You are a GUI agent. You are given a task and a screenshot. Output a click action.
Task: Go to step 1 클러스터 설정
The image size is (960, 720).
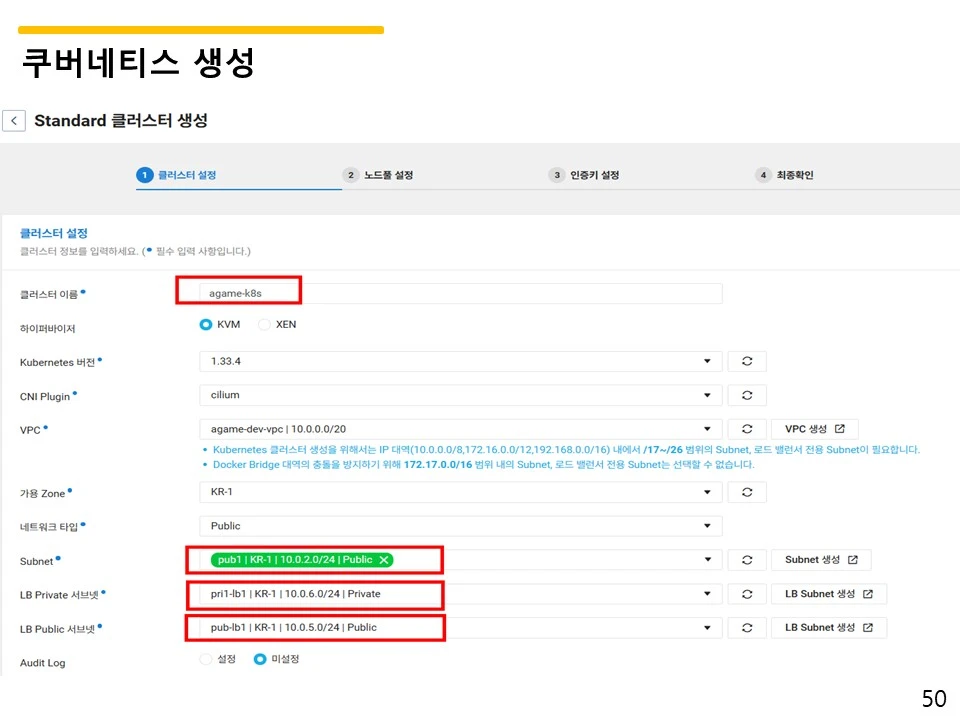coord(176,175)
